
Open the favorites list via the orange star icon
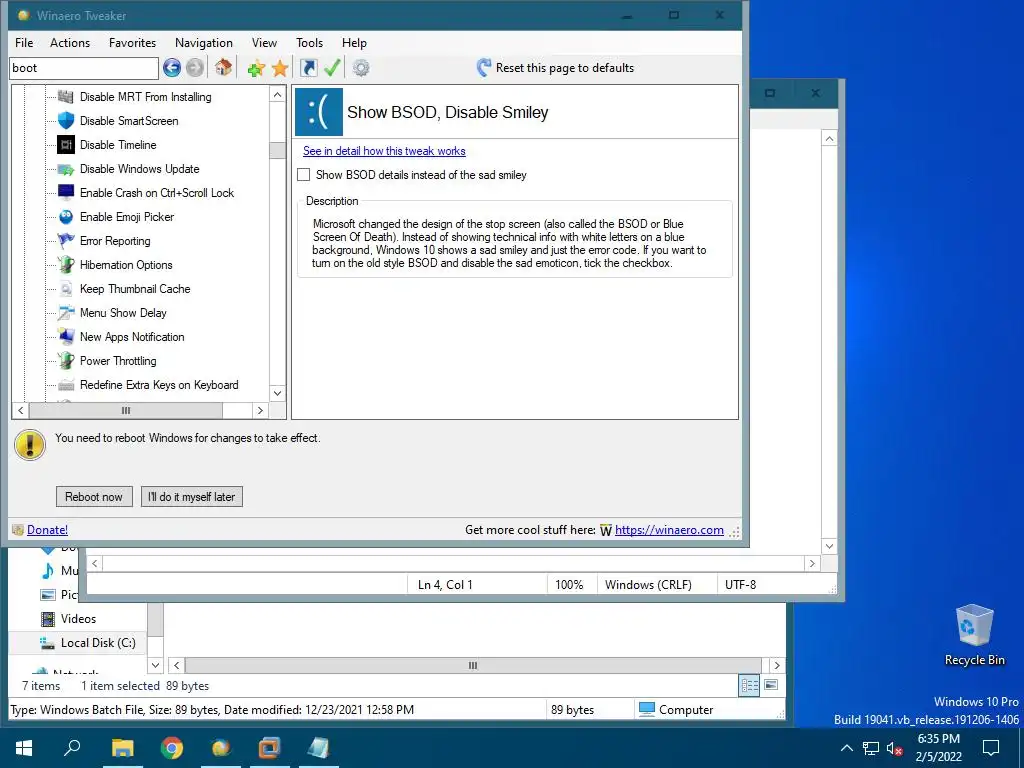click(280, 68)
